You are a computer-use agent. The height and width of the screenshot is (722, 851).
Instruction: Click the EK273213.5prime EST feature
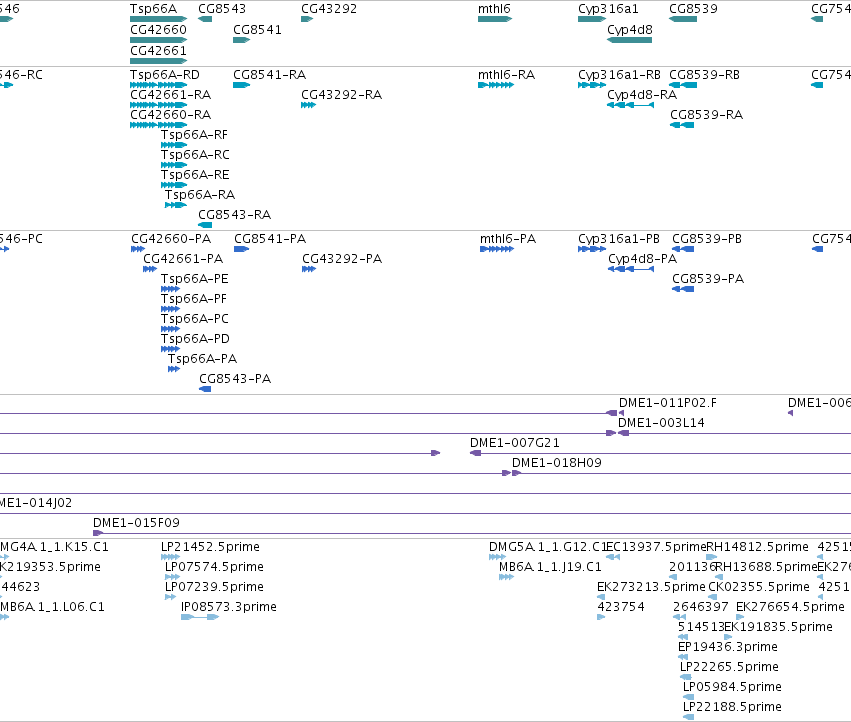click(x=600, y=597)
